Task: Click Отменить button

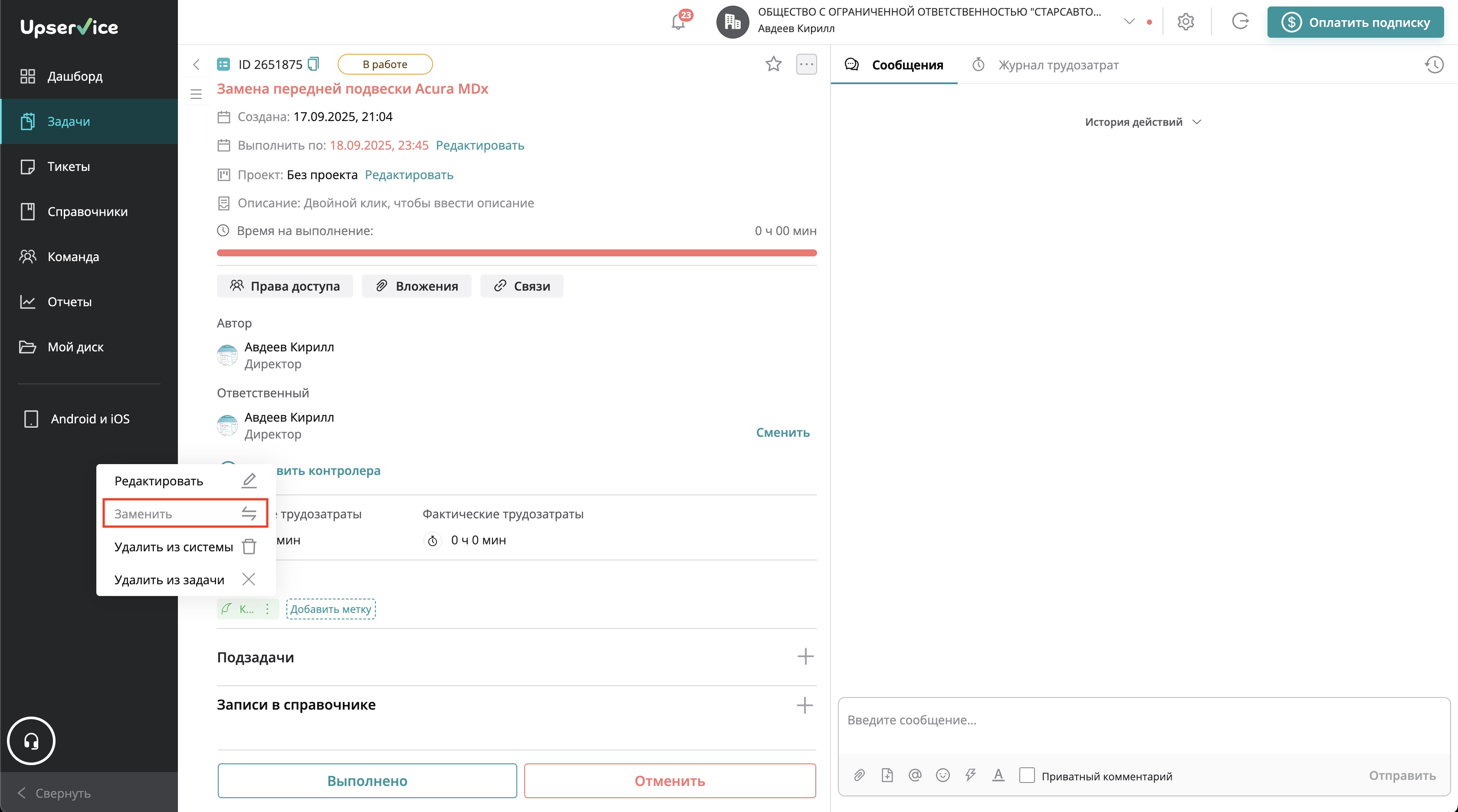Action: [670, 781]
